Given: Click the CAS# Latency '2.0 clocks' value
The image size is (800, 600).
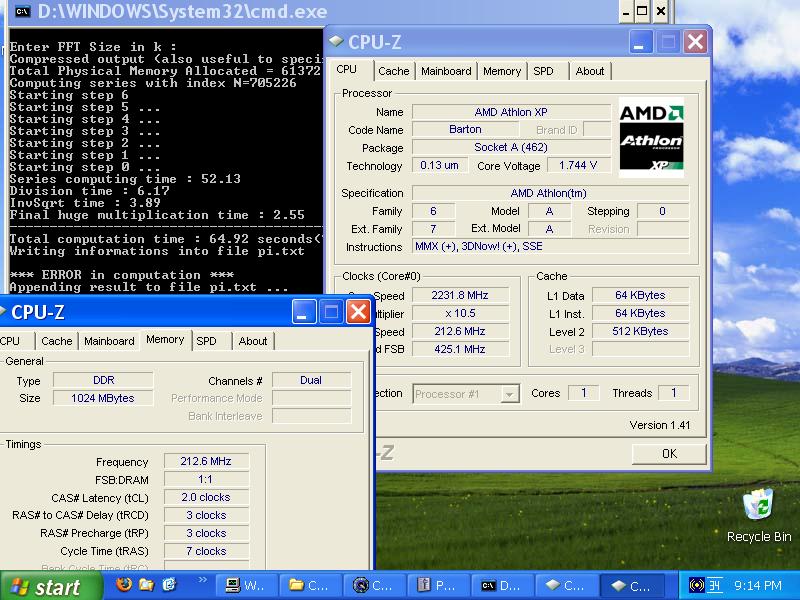Looking at the screenshot, I should click(206, 497).
